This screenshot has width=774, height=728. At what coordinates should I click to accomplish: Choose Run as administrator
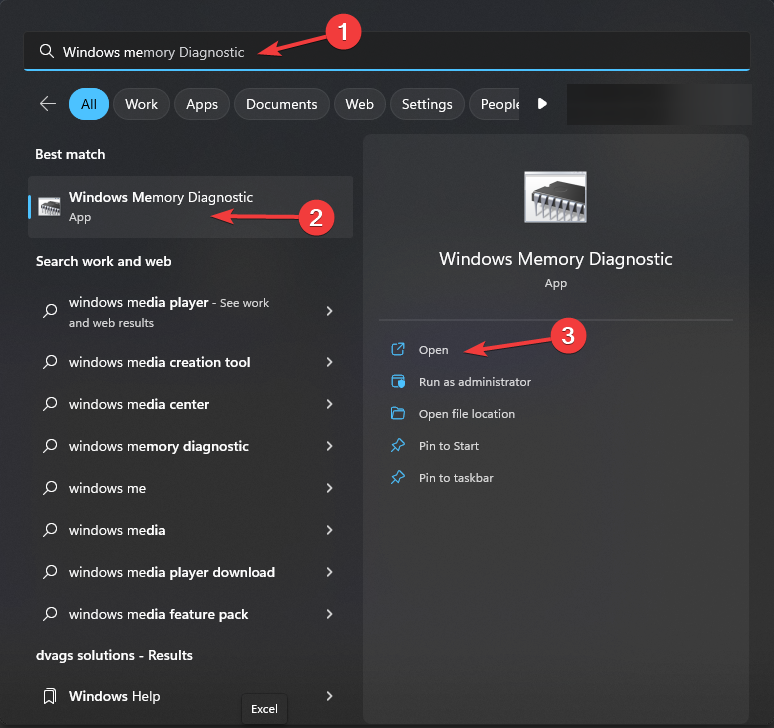pyautogui.click(x=474, y=382)
